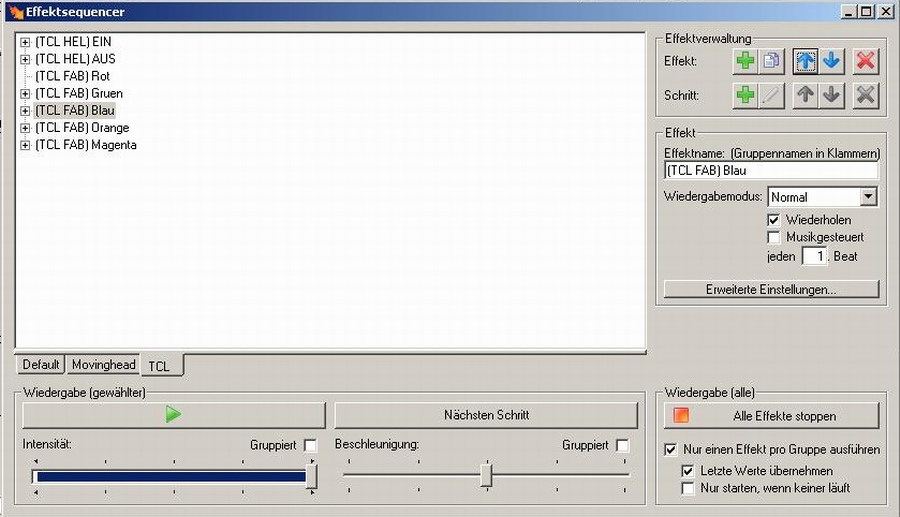This screenshot has height=517, width=900.
Task: Add a new step in Schritt row
Action: (745, 95)
